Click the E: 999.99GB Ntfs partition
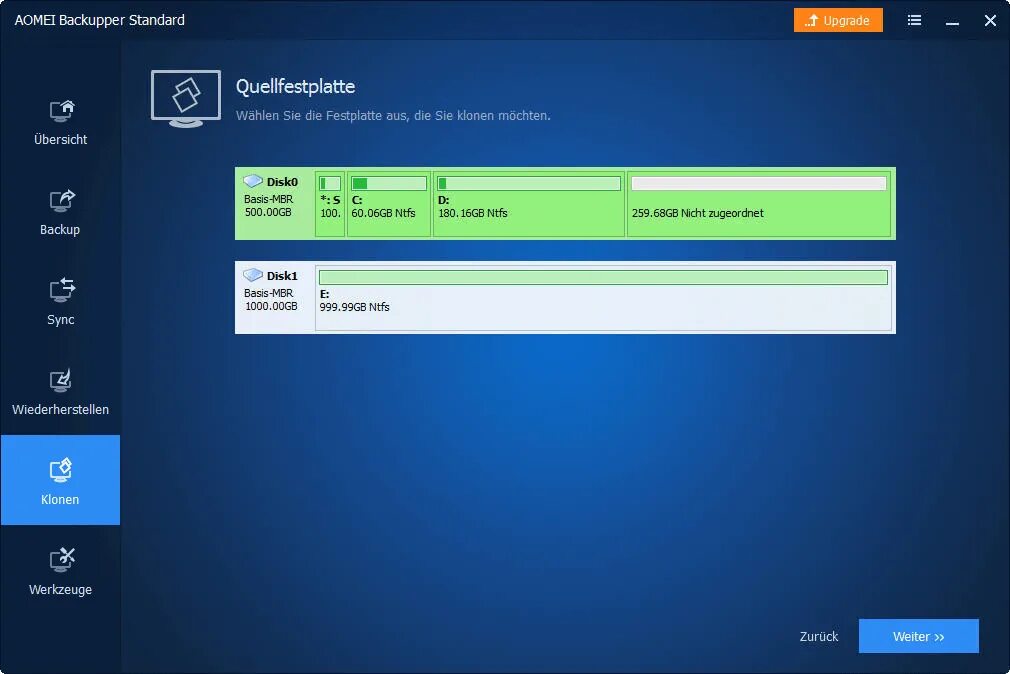This screenshot has width=1010, height=674. (603, 298)
